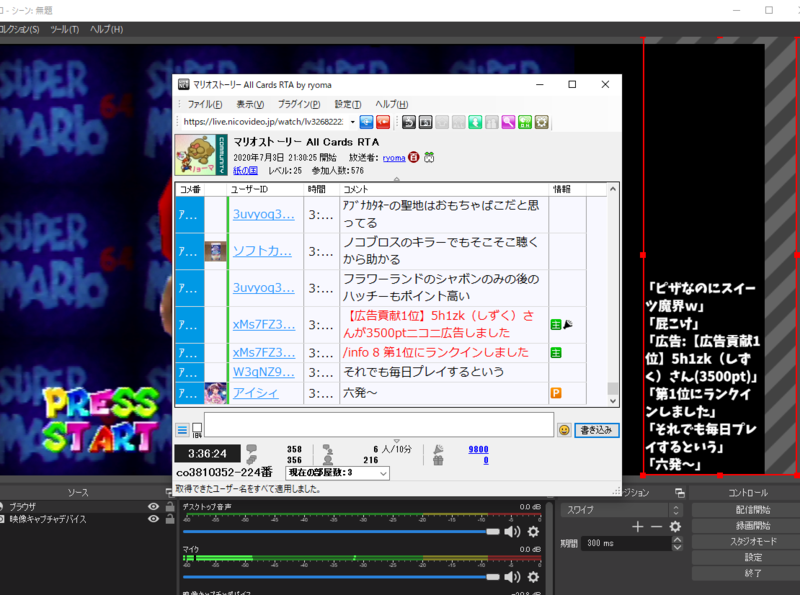Select the 六発～ comment text
Viewport: 800px width, 595px height.
360,393
